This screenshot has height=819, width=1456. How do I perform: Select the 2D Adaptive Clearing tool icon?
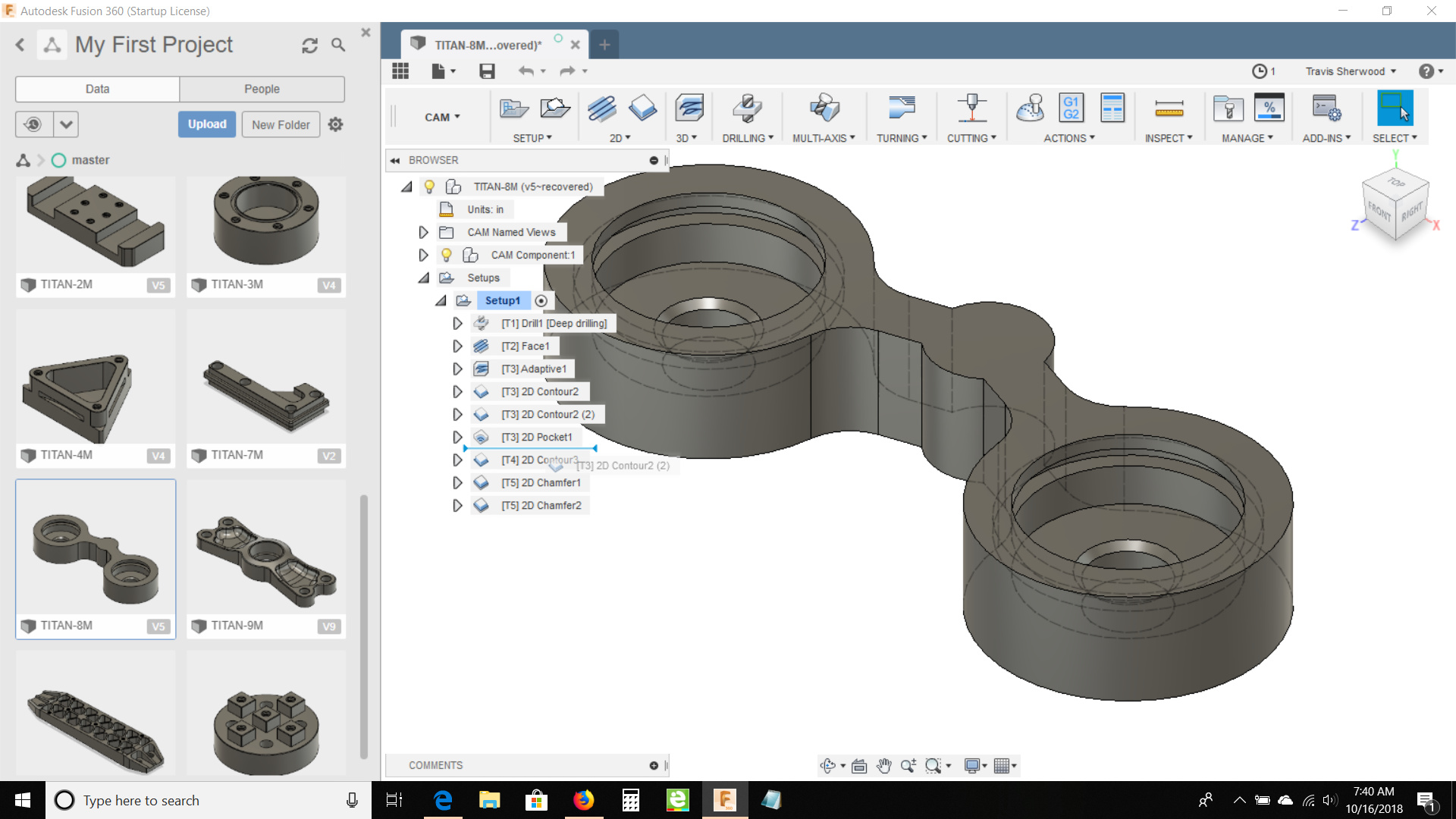601,109
